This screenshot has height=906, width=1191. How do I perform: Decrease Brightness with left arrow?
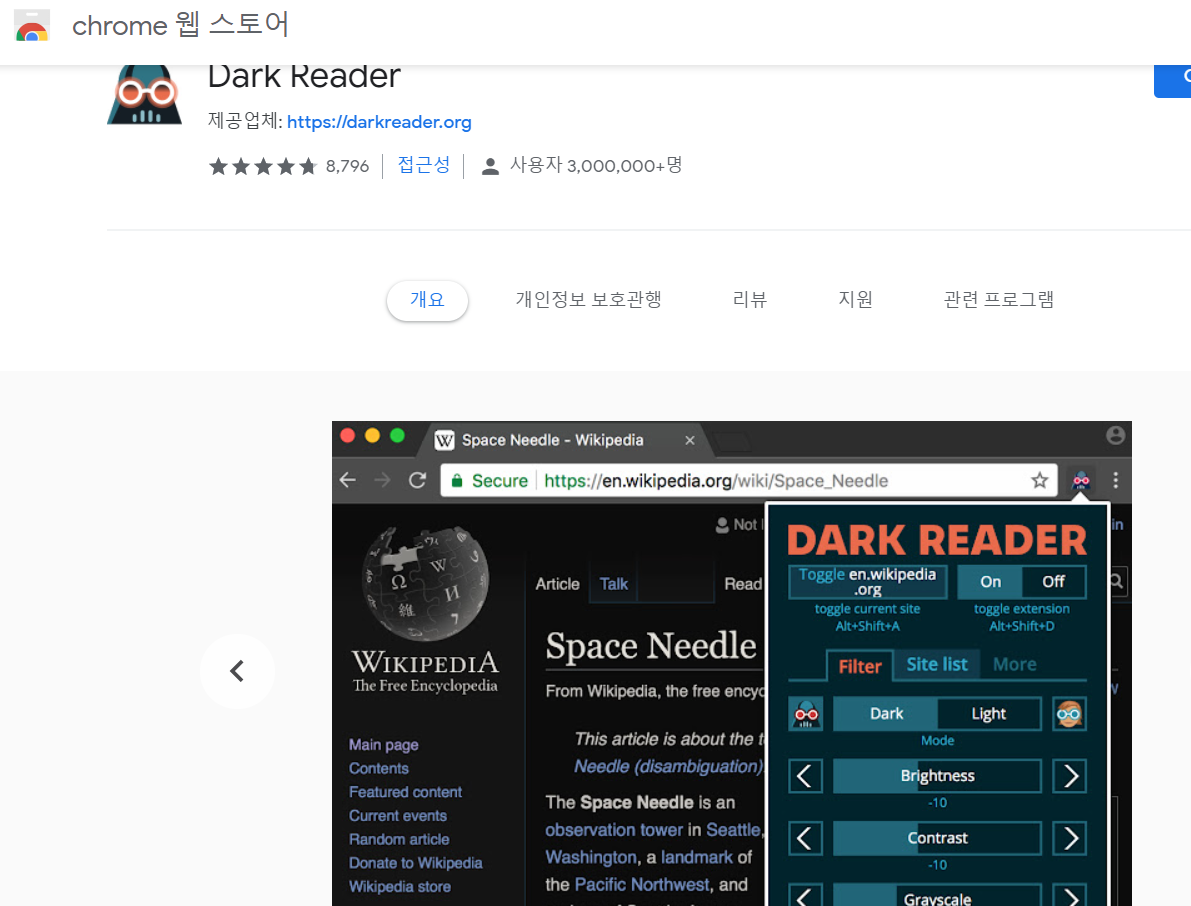(x=805, y=776)
